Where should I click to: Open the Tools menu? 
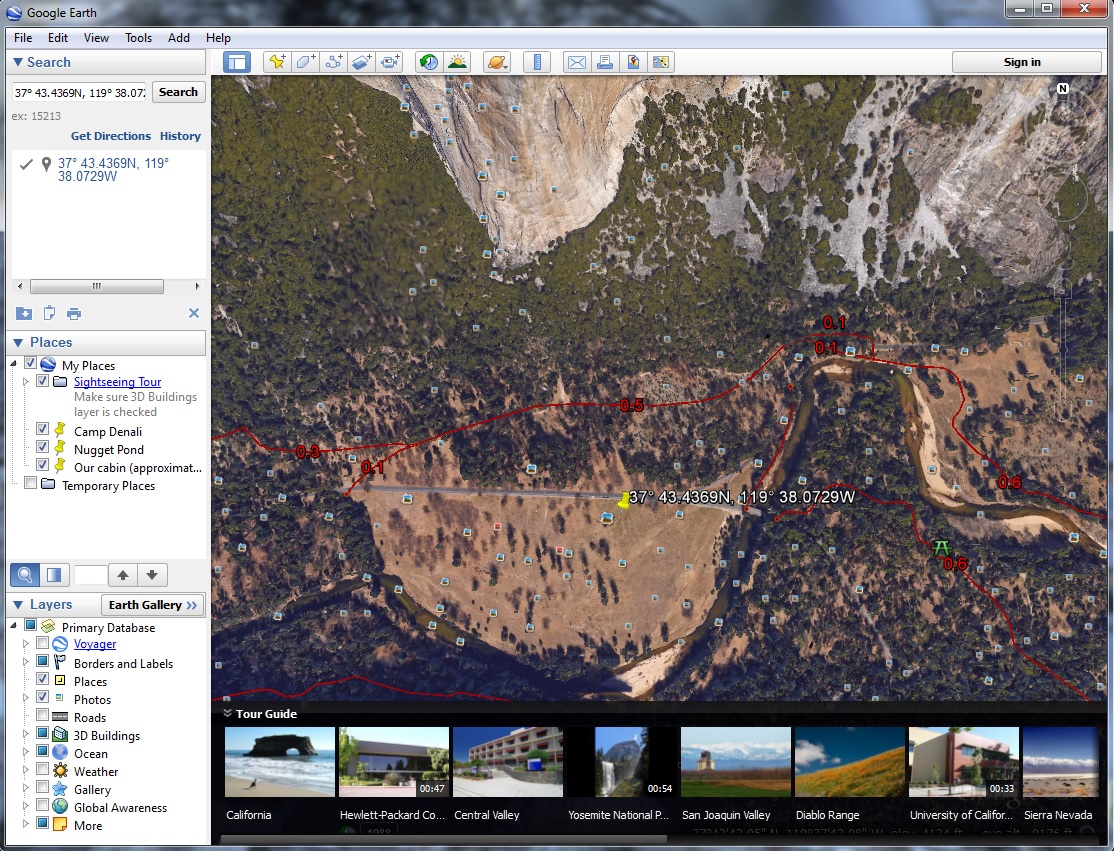[x=139, y=38]
